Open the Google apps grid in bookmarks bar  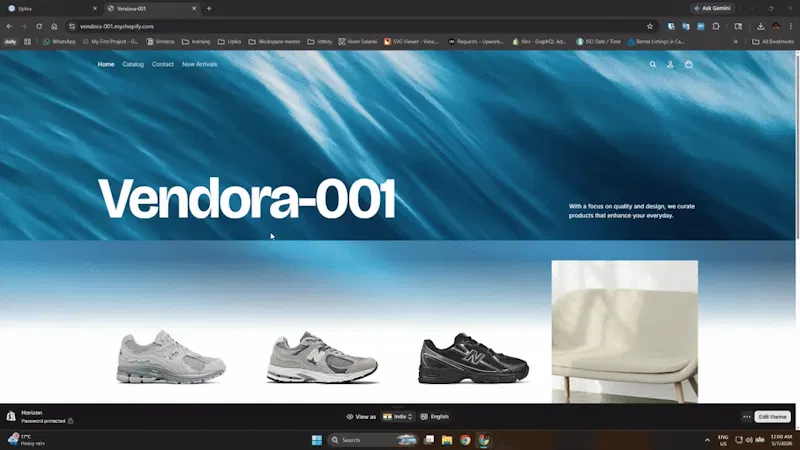(28, 42)
